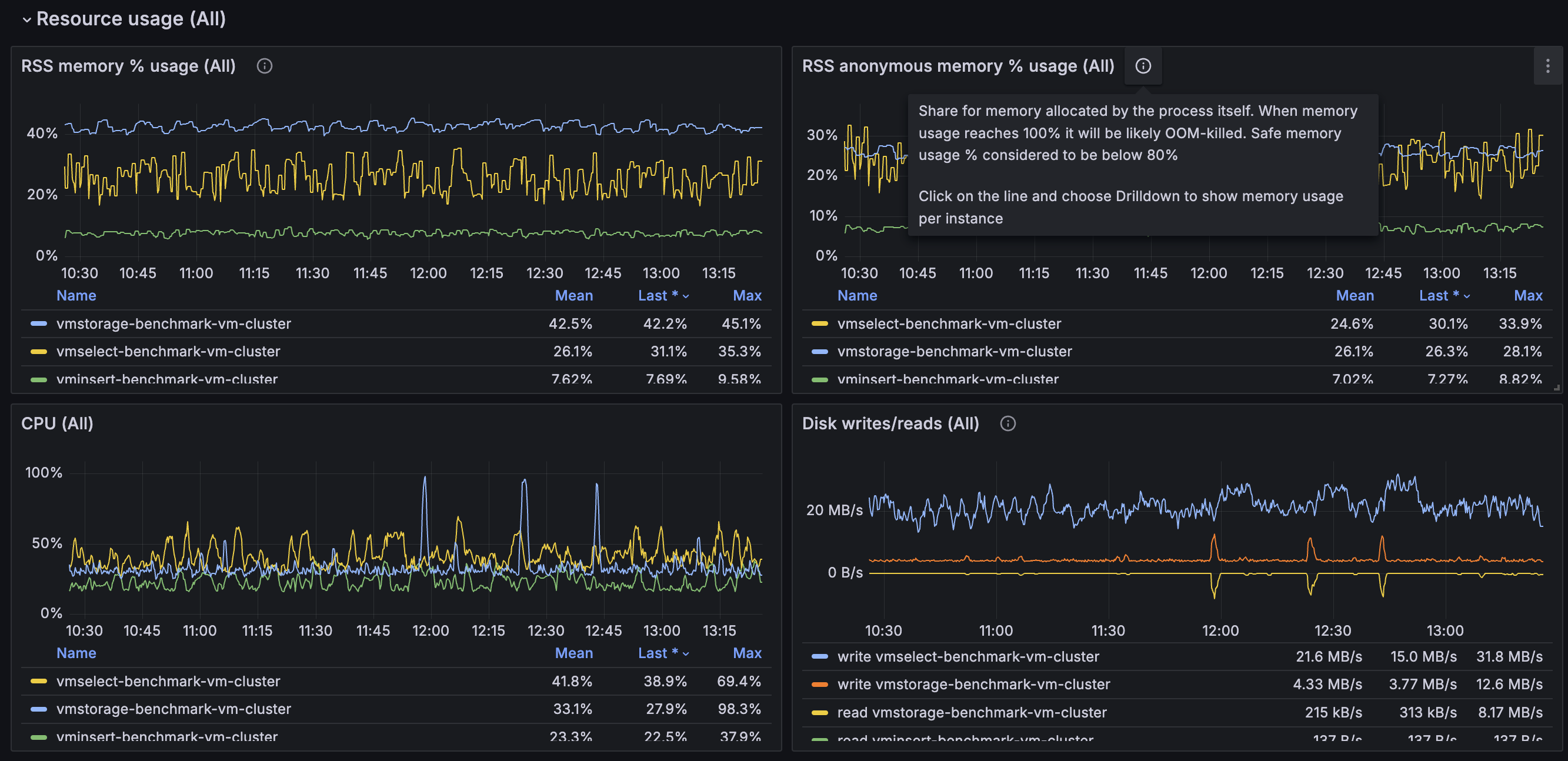Click info icon on RSS memory panel
This screenshot has width=1568, height=761.
coord(264,66)
